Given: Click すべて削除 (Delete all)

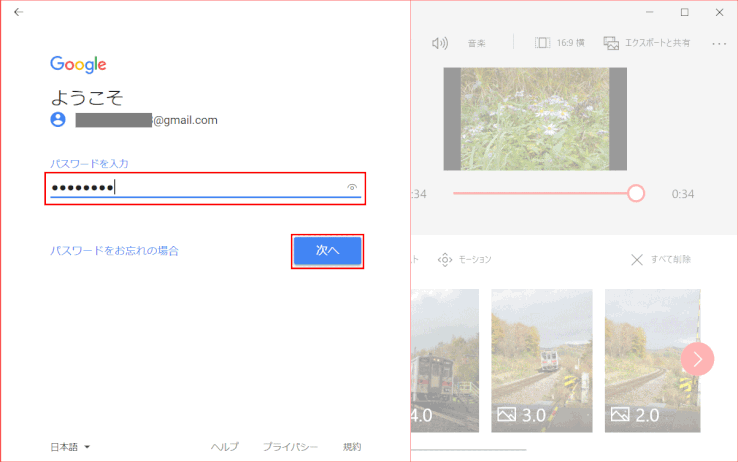Looking at the screenshot, I should tap(671, 260).
